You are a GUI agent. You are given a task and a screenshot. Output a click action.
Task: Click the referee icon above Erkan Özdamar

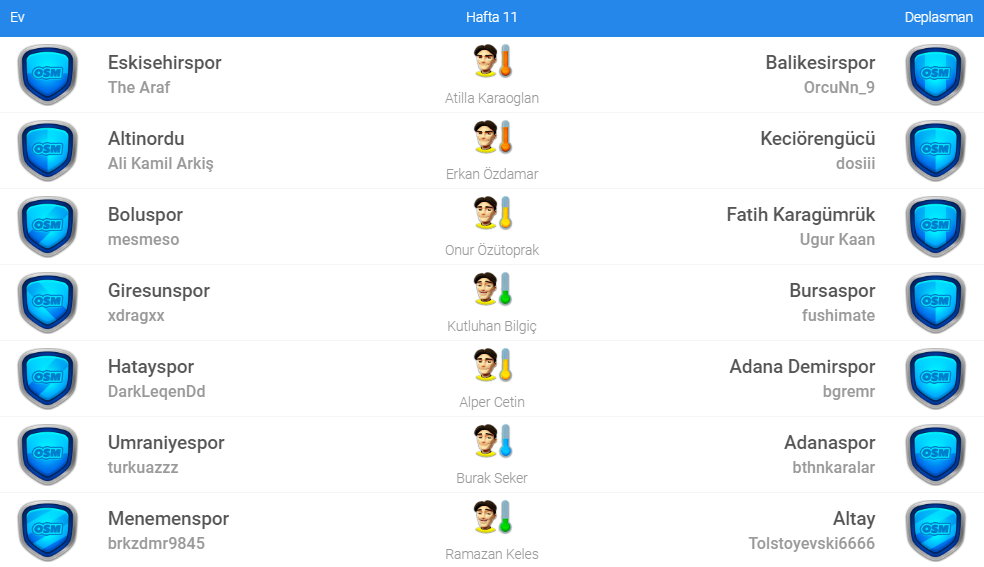(x=487, y=137)
